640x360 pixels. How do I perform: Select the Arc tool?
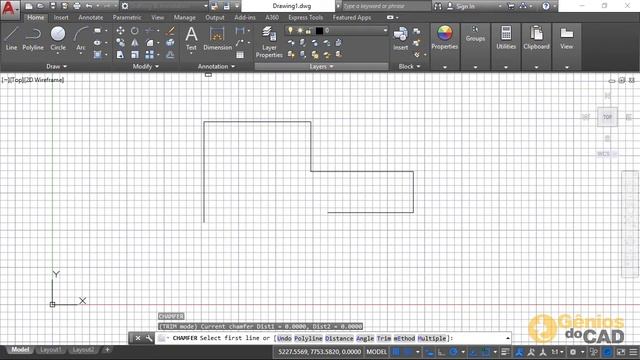point(81,39)
